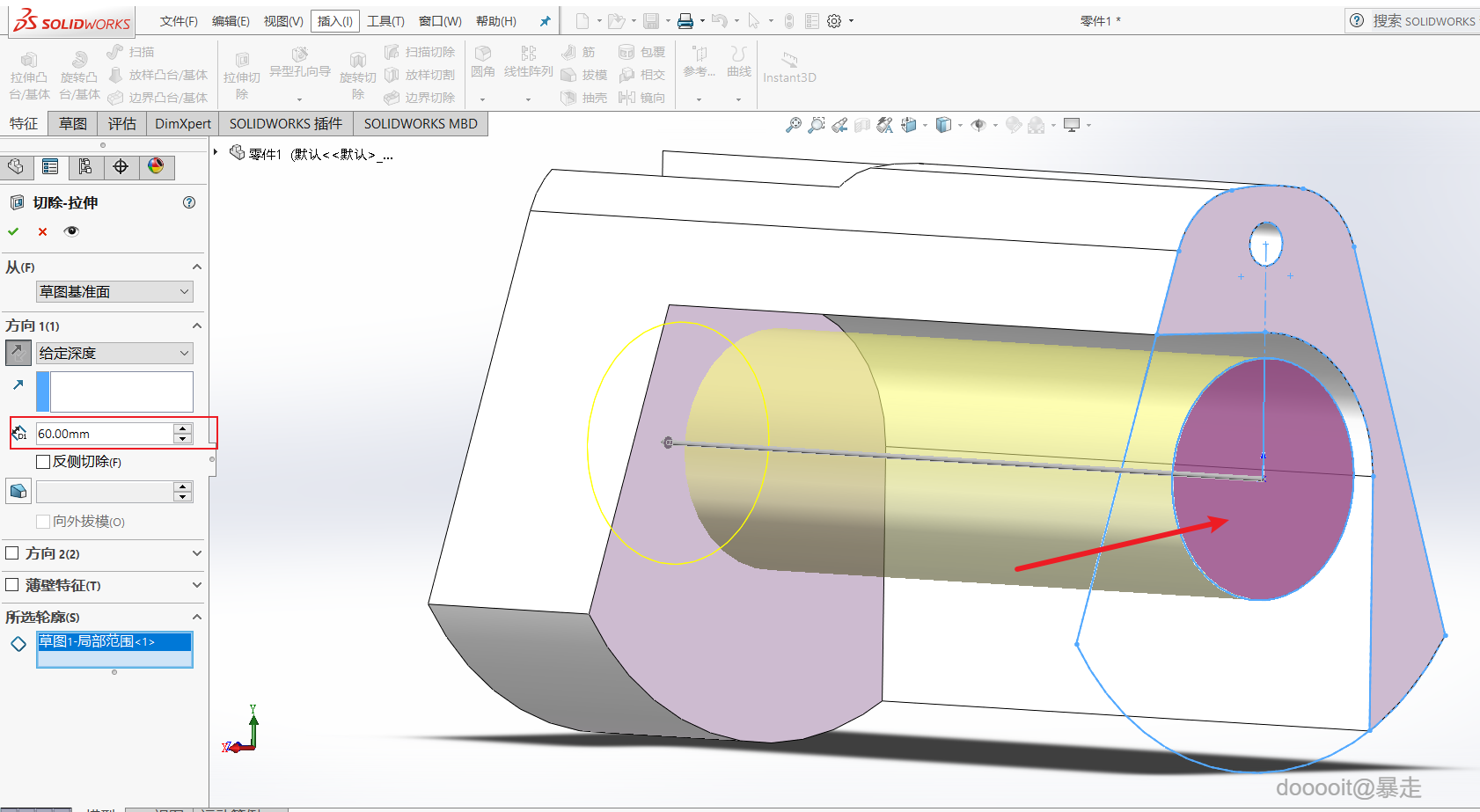Click the green checkmark to confirm cut-extrude
The height and width of the screenshot is (812, 1480).
[x=13, y=231]
